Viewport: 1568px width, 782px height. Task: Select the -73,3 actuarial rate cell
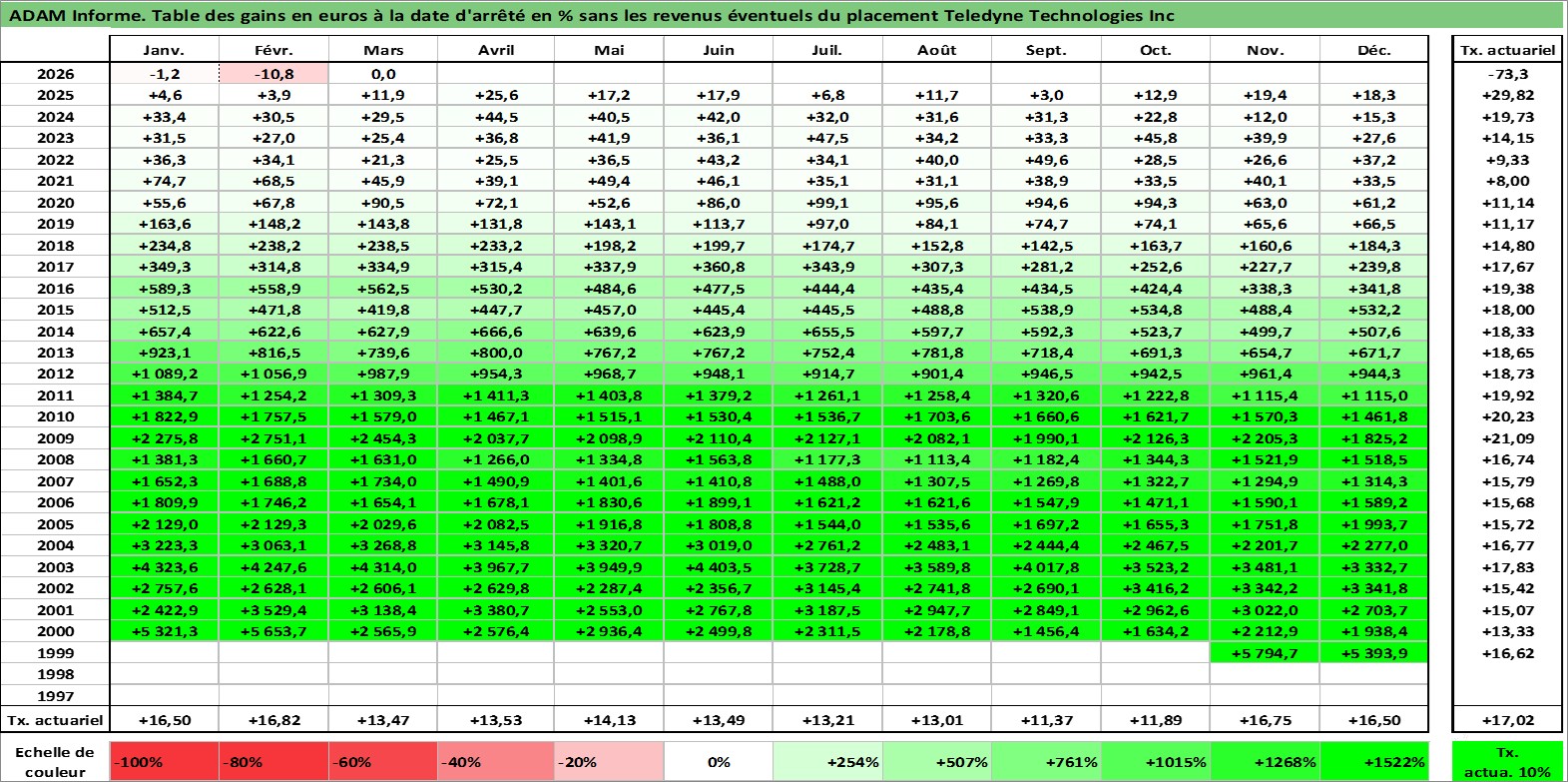coord(1507,74)
